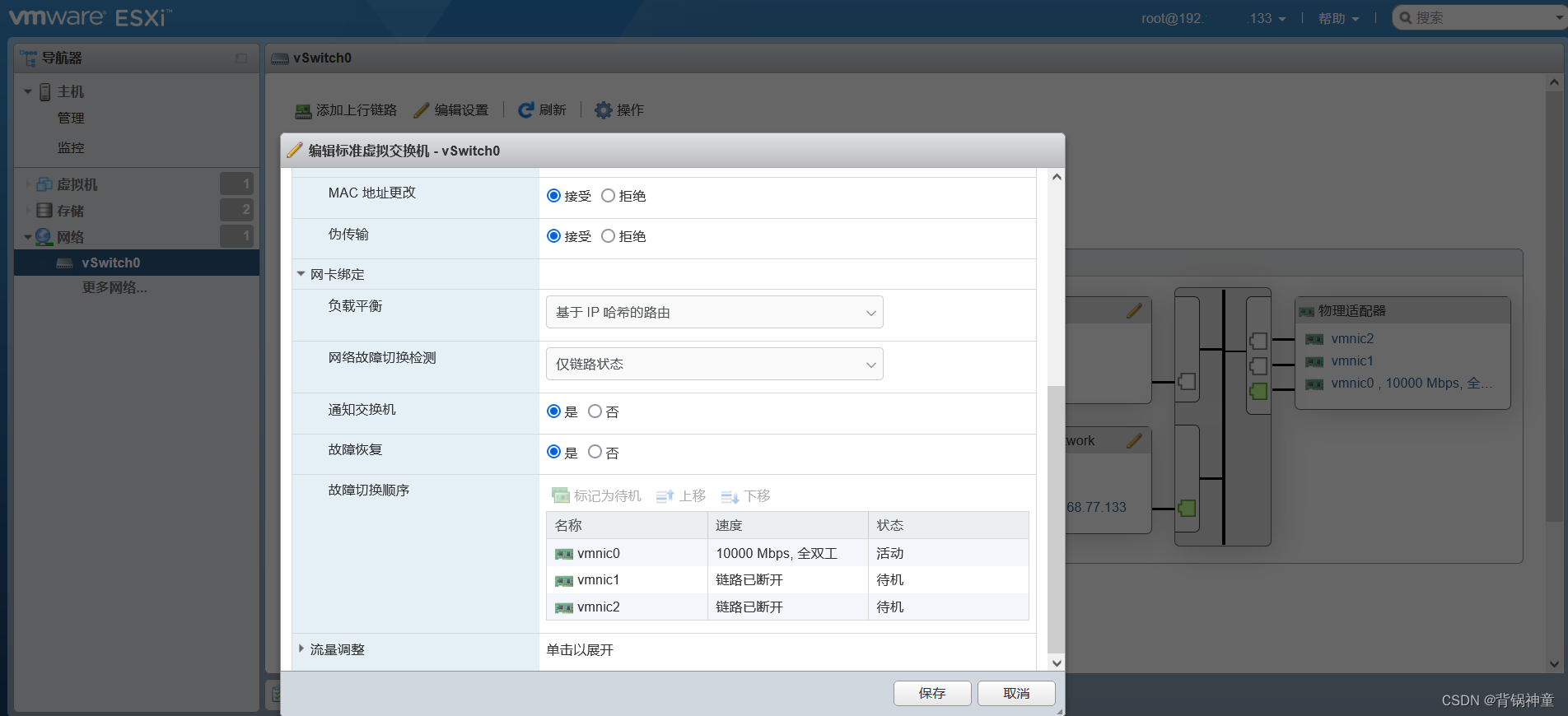Click the vmnic1 icon in physical adapters

pos(1314,361)
